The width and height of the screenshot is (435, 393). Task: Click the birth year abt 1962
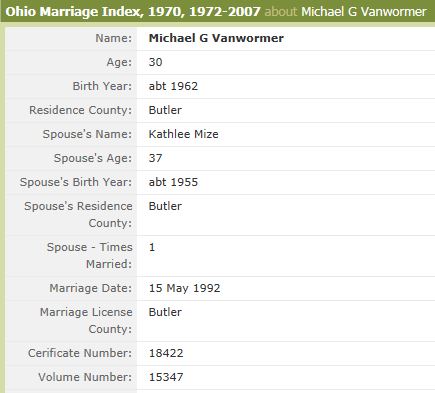(173, 86)
